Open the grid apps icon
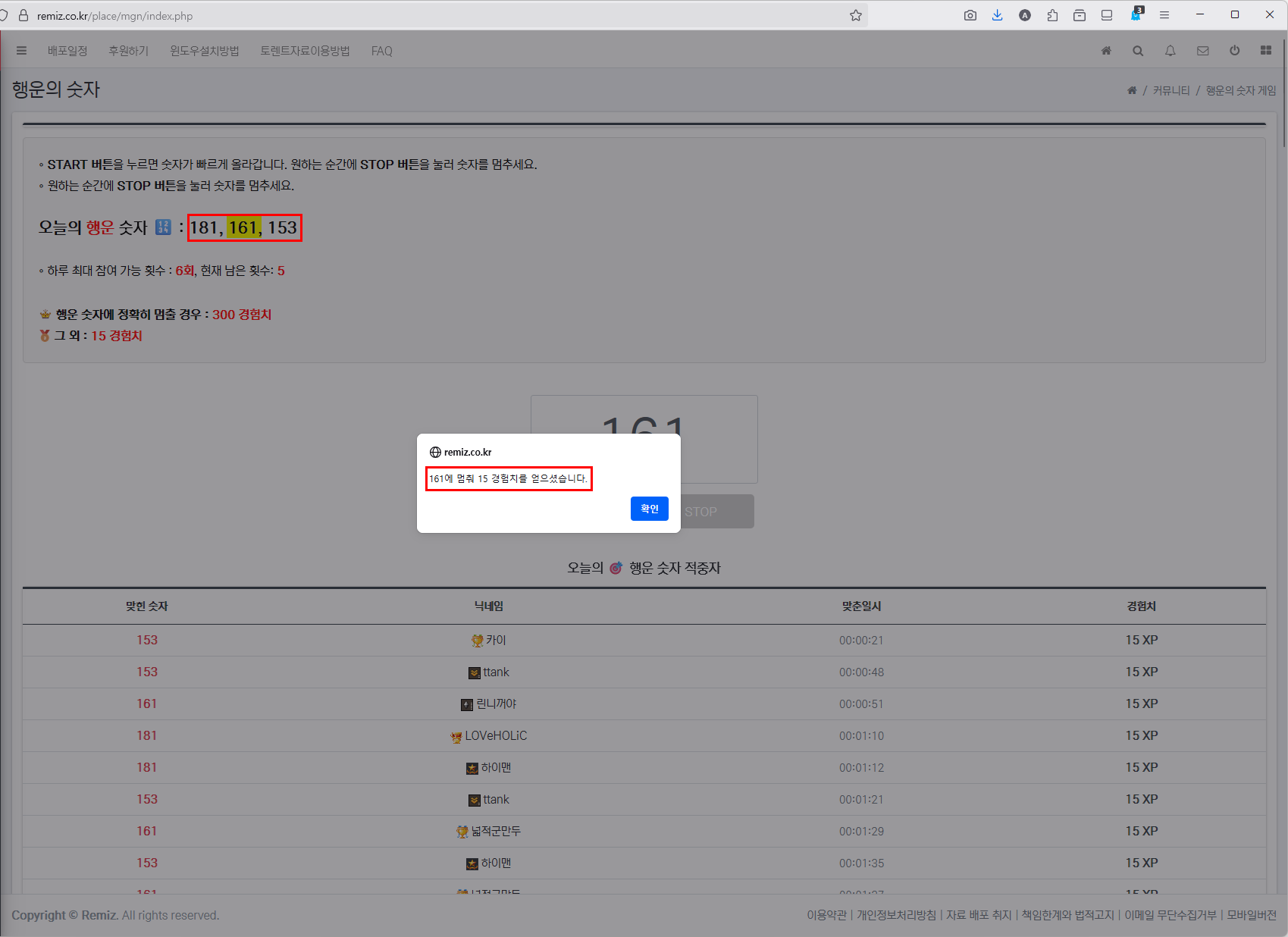The height and width of the screenshot is (937, 1288). pos(1266,51)
